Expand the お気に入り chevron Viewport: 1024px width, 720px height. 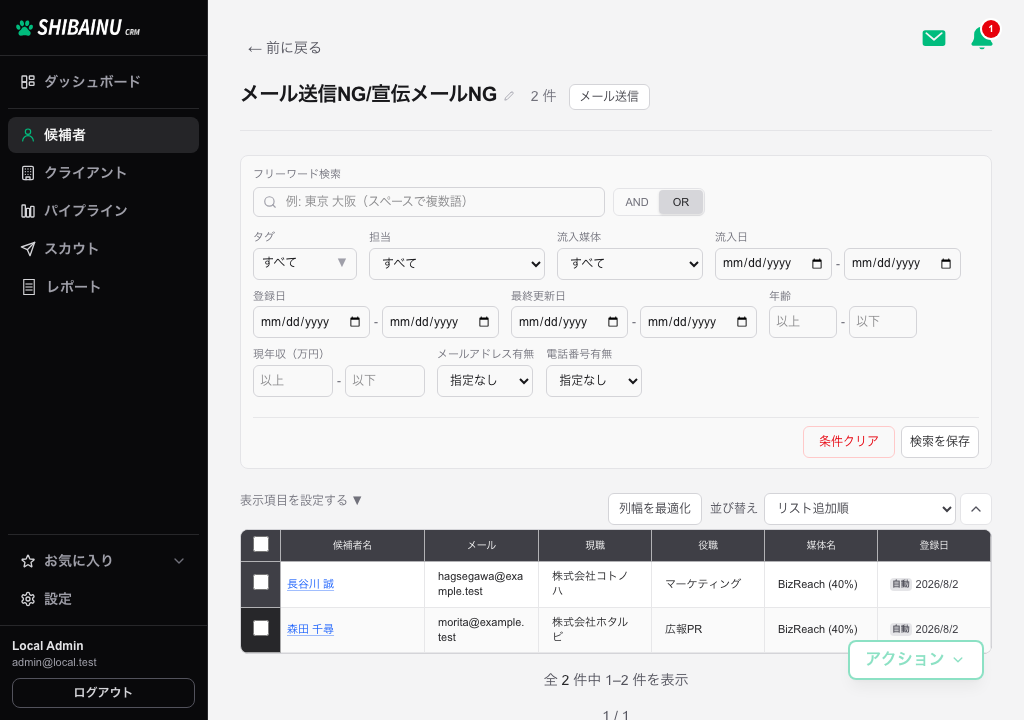tap(179, 561)
